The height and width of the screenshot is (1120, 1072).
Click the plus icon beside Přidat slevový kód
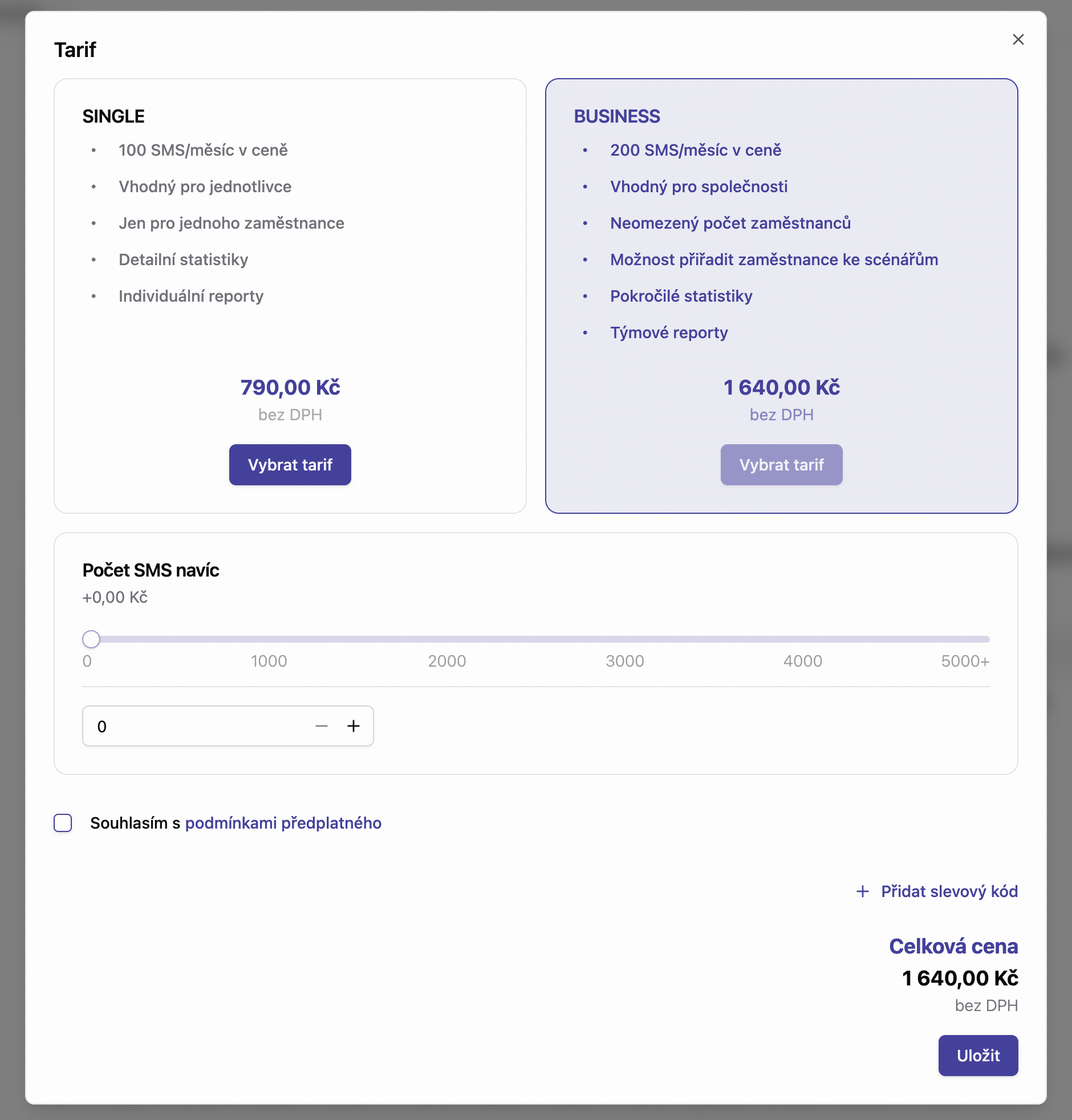(x=863, y=891)
